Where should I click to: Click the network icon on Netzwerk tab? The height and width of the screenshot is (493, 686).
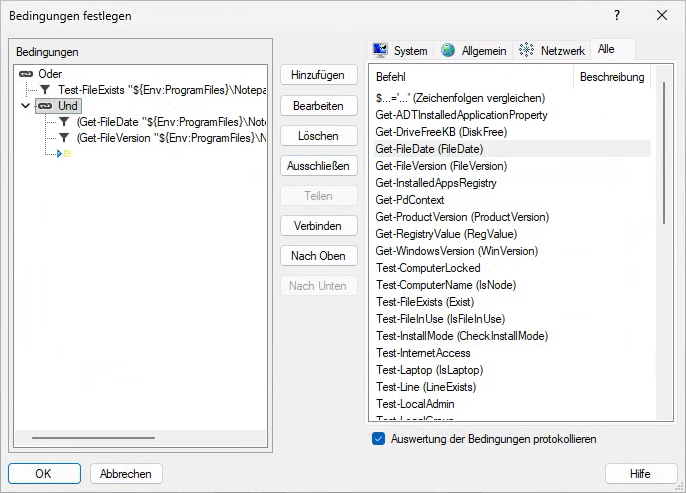point(526,51)
